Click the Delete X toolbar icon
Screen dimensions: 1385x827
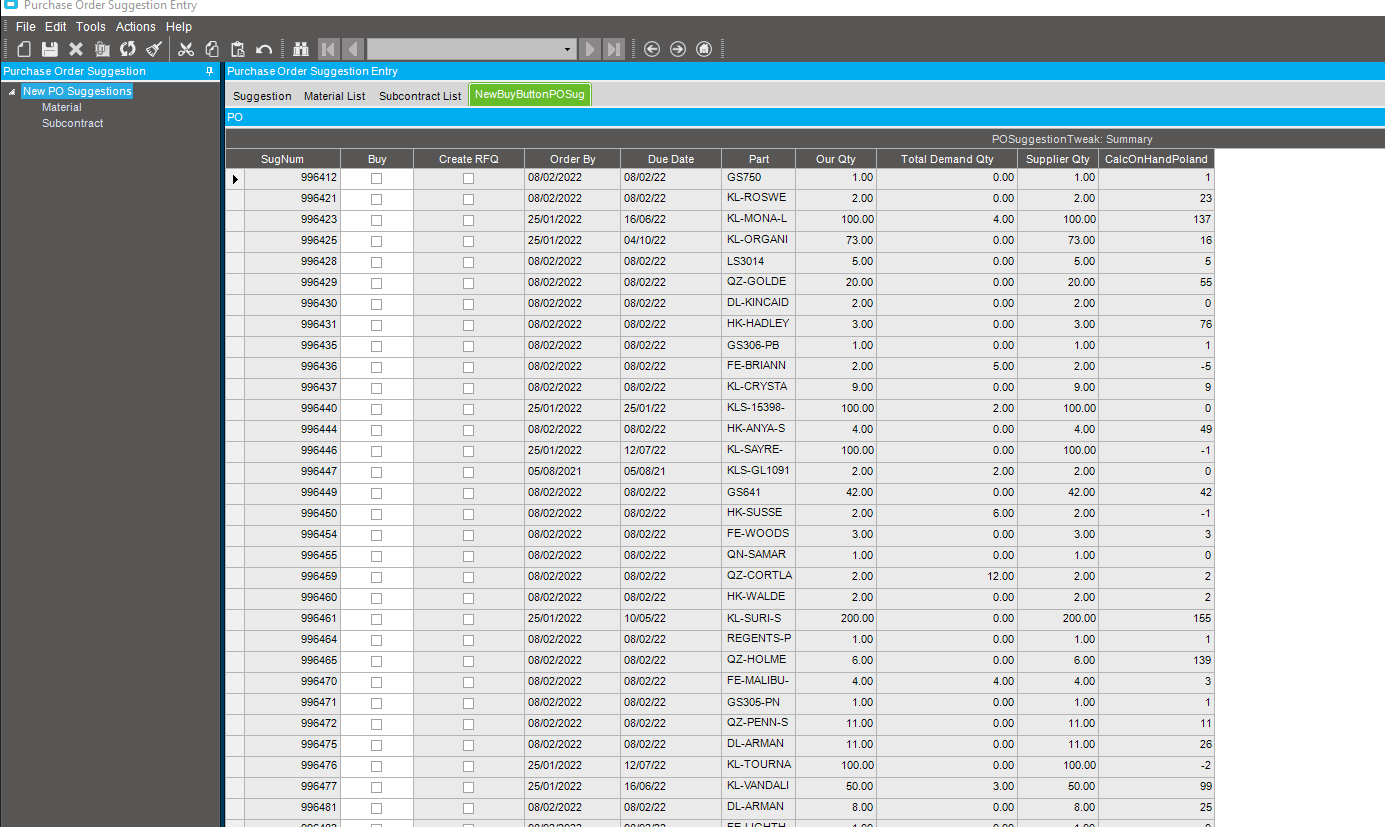click(x=76, y=49)
